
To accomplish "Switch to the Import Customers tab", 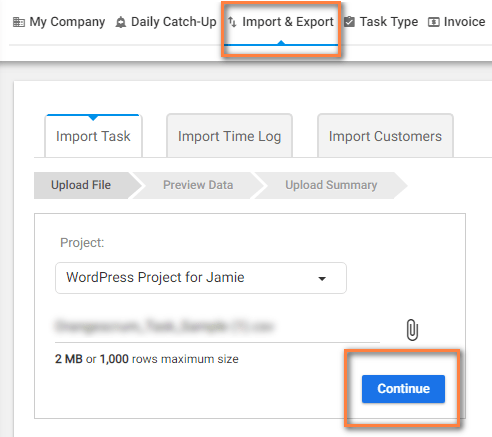I will point(385,136).
